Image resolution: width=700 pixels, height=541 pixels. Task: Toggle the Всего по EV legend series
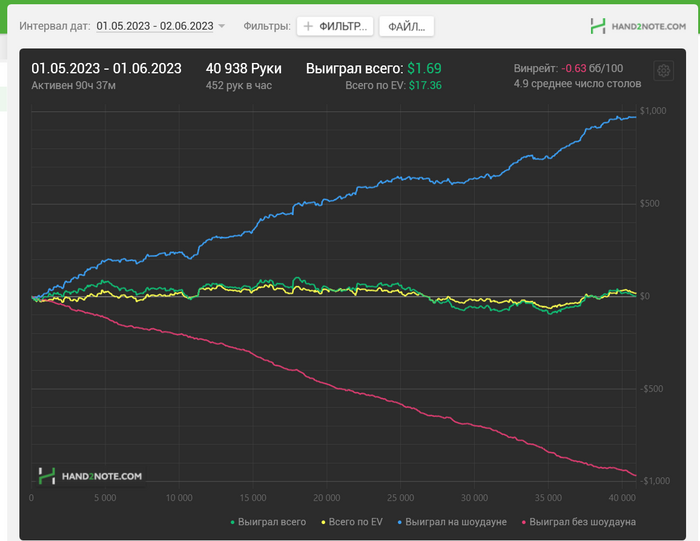tap(352, 522)
